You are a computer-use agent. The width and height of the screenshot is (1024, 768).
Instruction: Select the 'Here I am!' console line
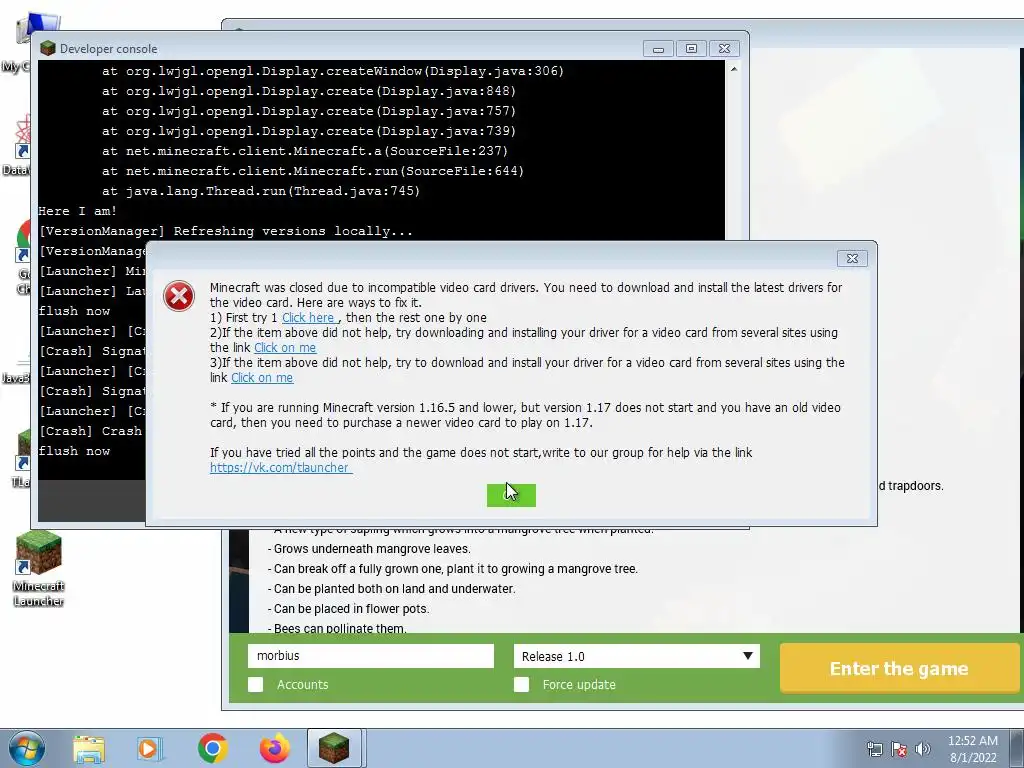coord(78,211)
